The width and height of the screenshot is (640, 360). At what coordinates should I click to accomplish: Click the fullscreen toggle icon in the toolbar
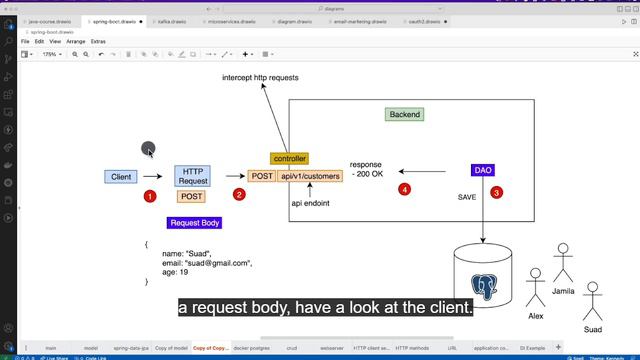click(x=636, y=54)
